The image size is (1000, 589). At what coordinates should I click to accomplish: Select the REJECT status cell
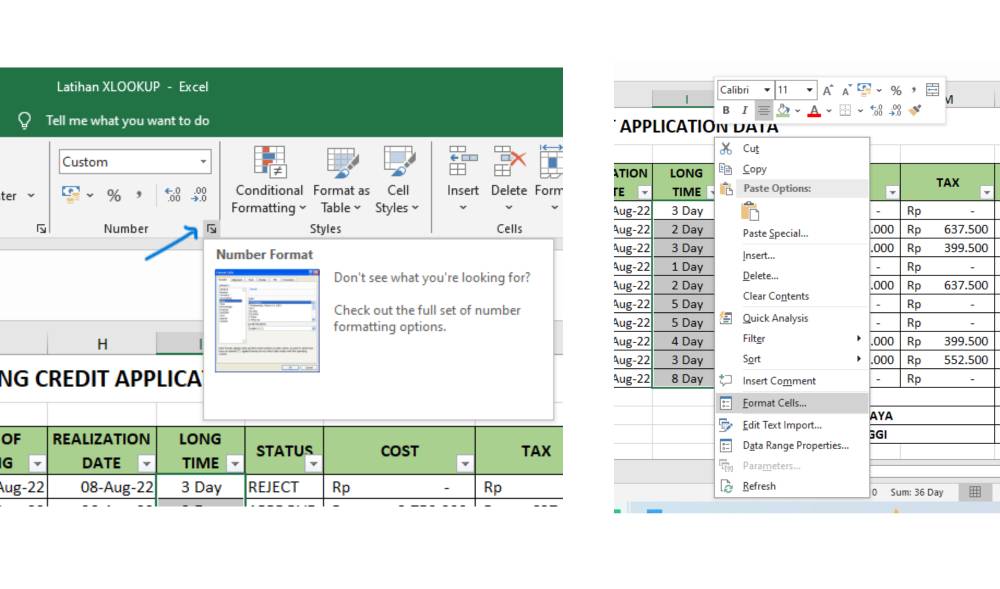tap(284, 487)
